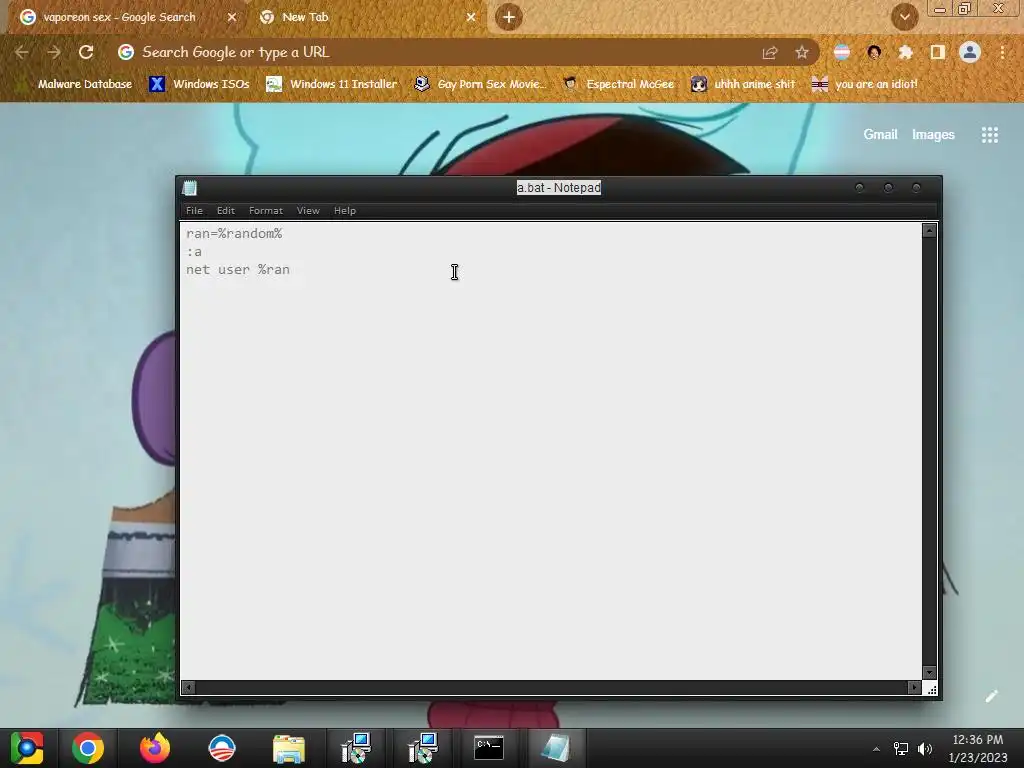
Task: Click Notepad vertical scrollbar up arrow
Action: click(x=929, y=231)
